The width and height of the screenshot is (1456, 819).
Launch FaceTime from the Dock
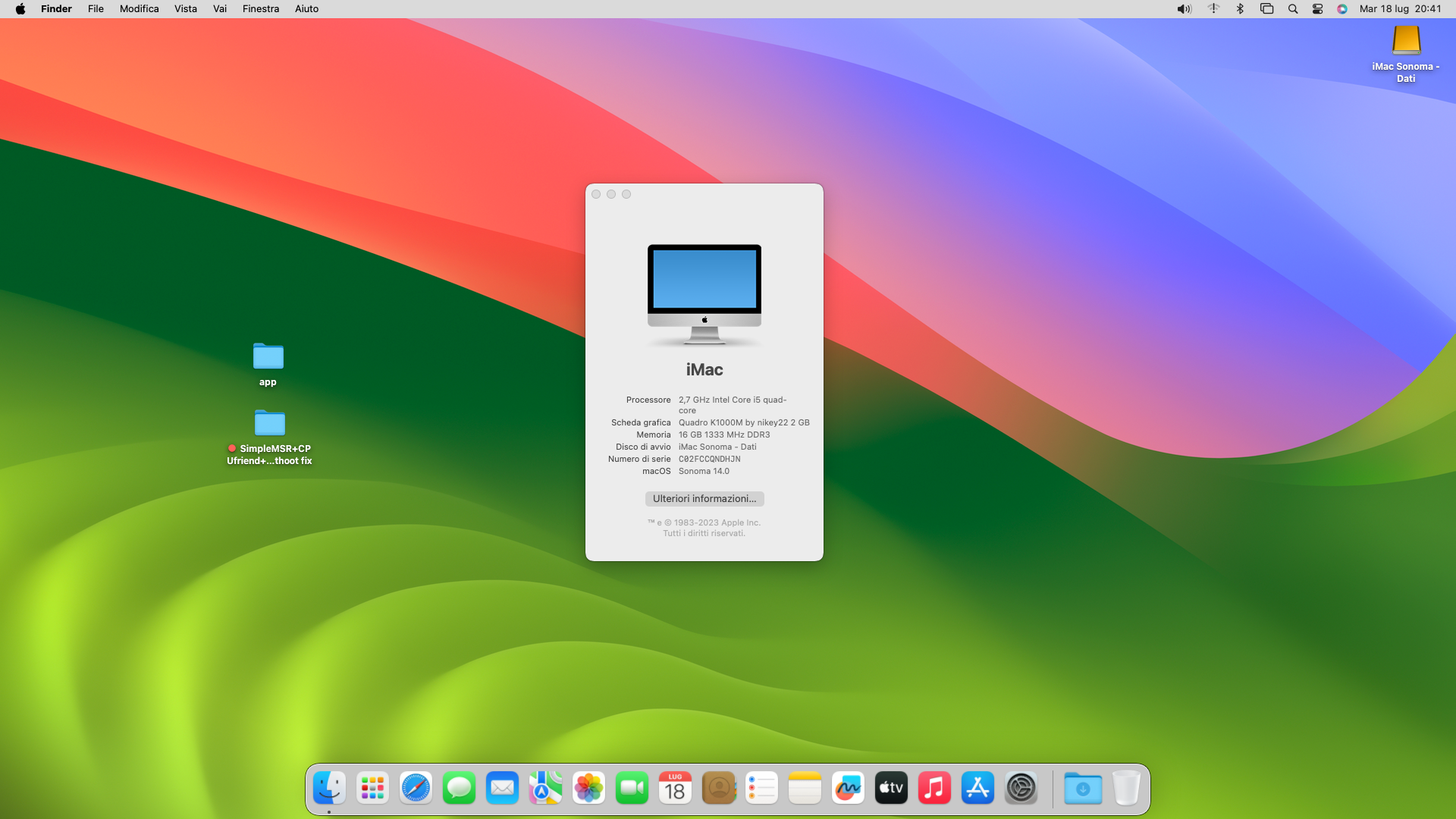[632, 789]
